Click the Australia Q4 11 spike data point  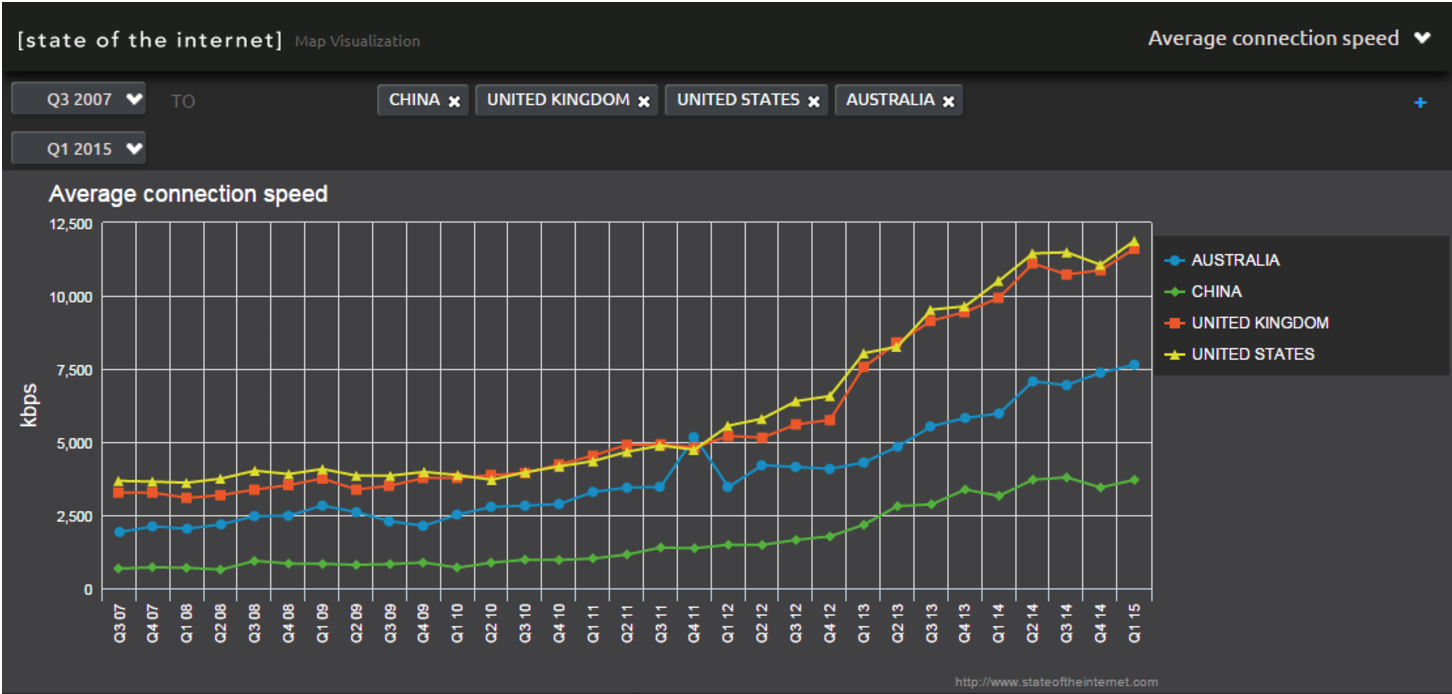pos(693,437)
